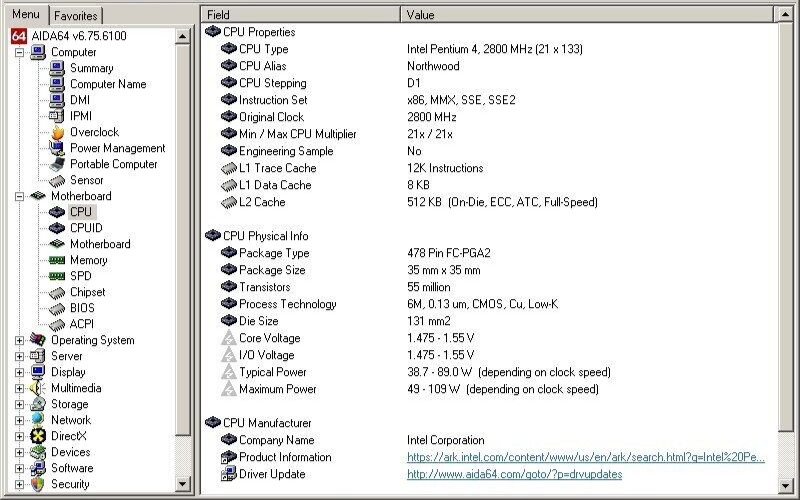
Task: Click the Value column header
Action: point(587,15)
